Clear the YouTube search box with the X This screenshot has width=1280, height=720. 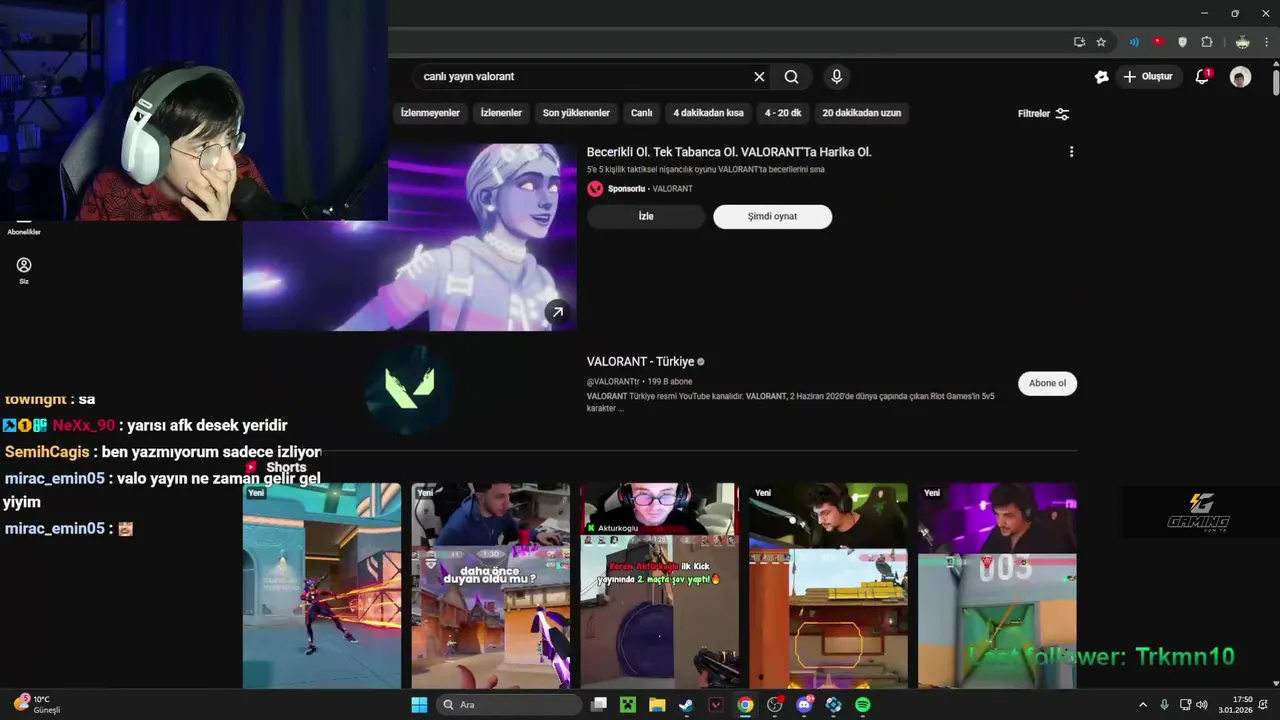(759, 77)
